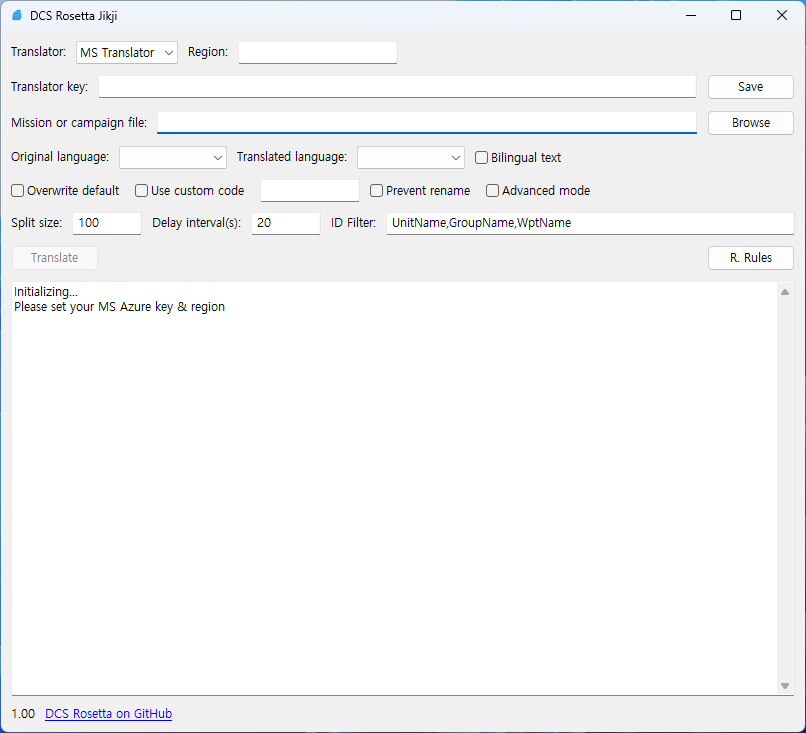Check the Overwrite default option

(17, 190)
